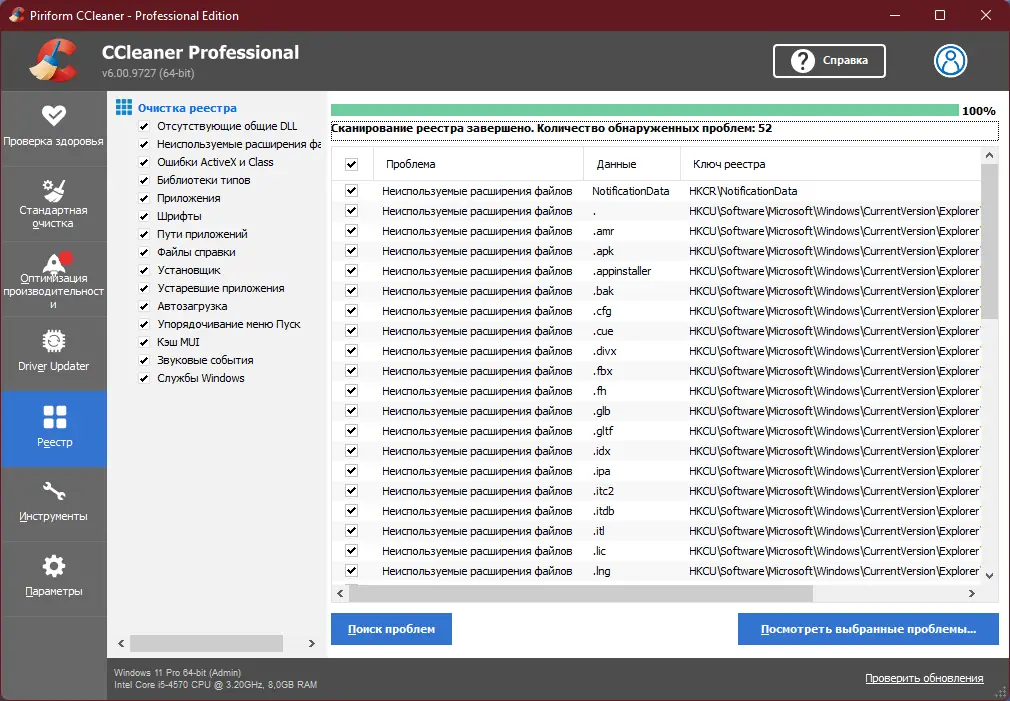The image size is (1010, 701).
Task: Open the user account profile icon
Action: tap(950, 61)
